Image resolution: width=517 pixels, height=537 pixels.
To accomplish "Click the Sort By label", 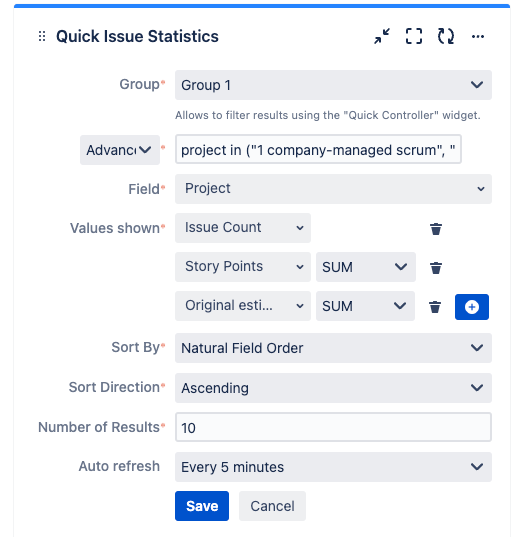I will pyautogui.click(x=136, y=348).
